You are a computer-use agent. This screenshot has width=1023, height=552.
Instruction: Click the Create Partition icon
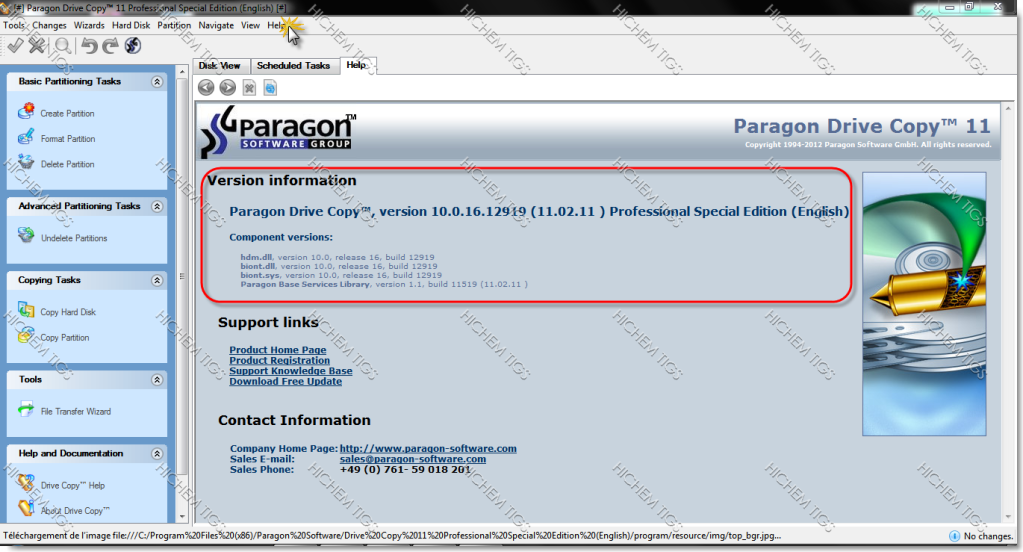click(x=26, y=111)
